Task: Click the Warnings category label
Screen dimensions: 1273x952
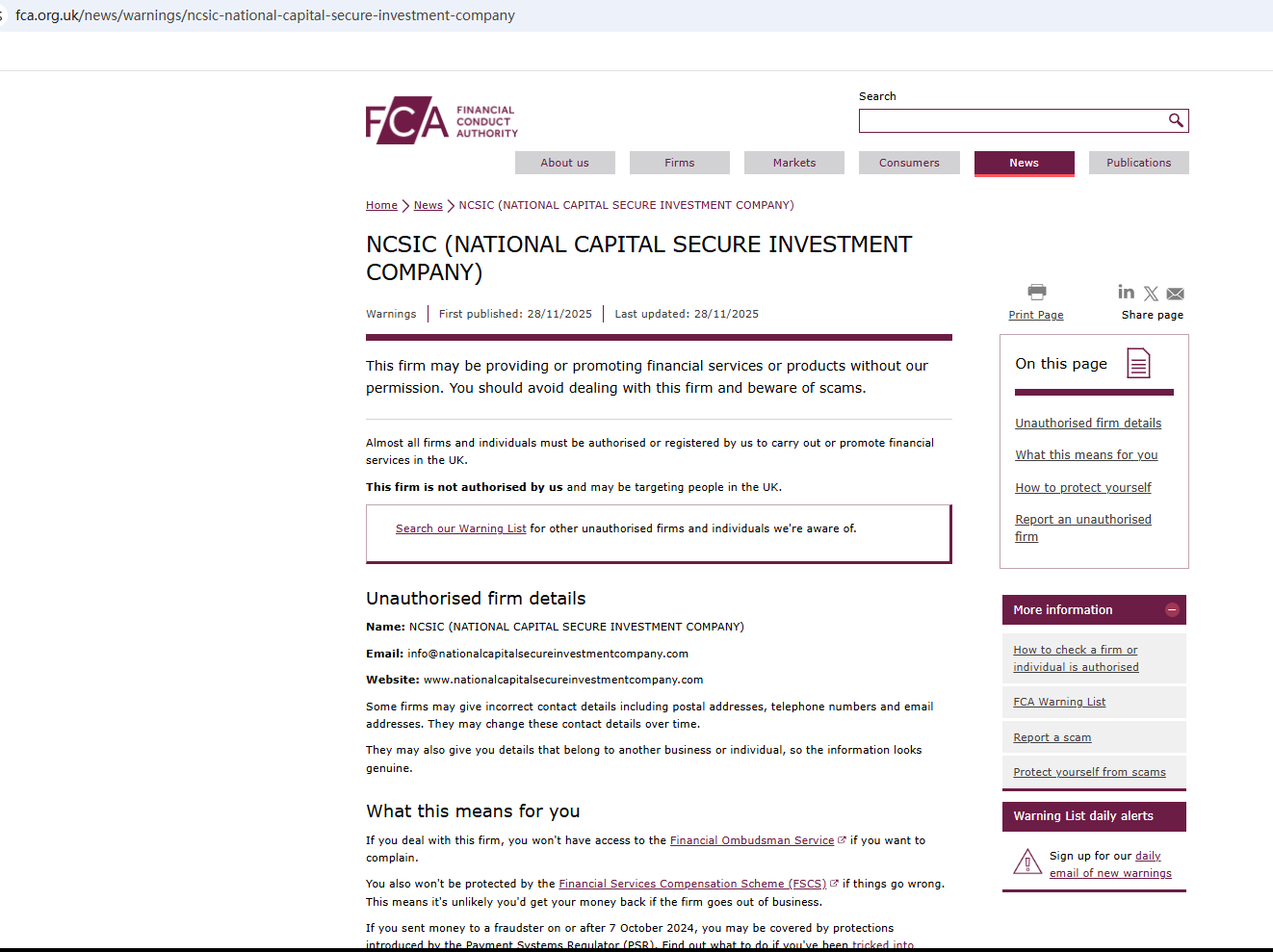Action: [391, 314]
